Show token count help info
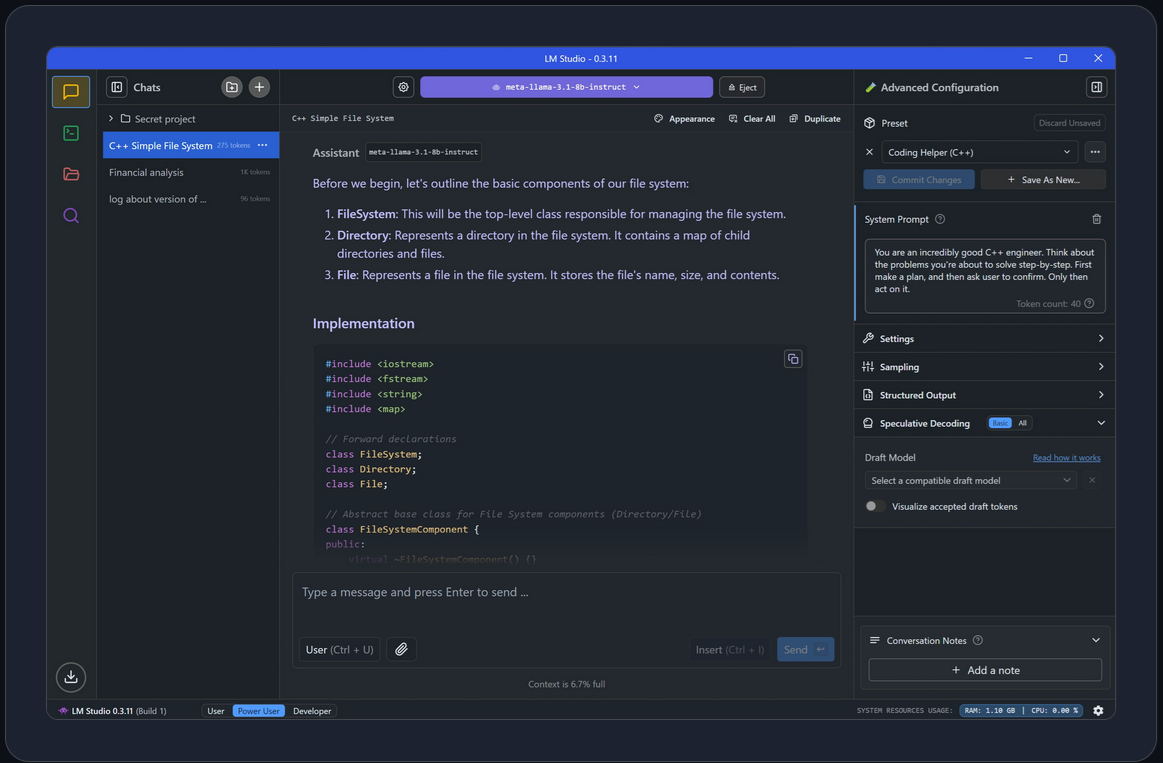 (1089, 304)
